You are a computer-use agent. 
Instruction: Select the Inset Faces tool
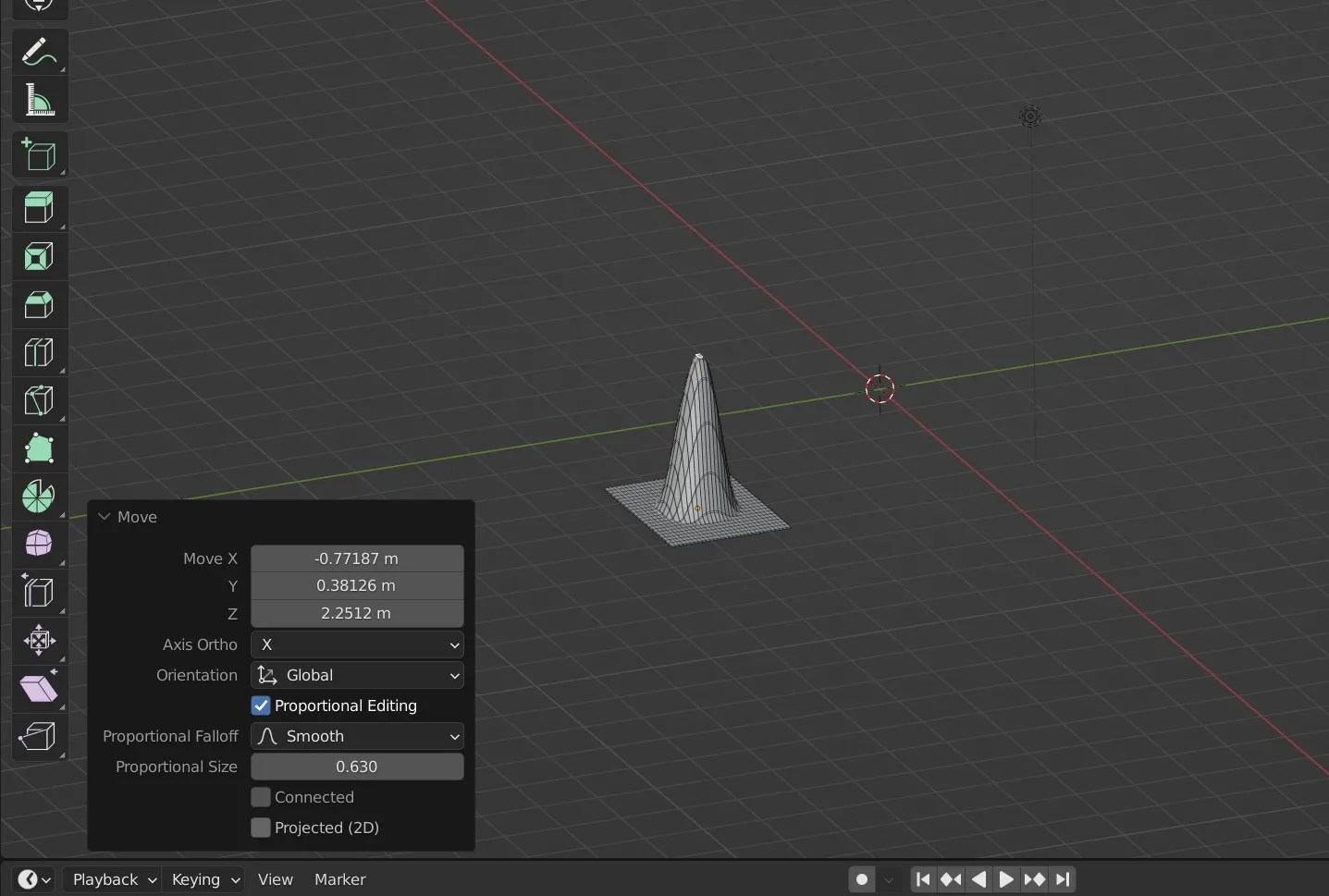coord(41,257)
